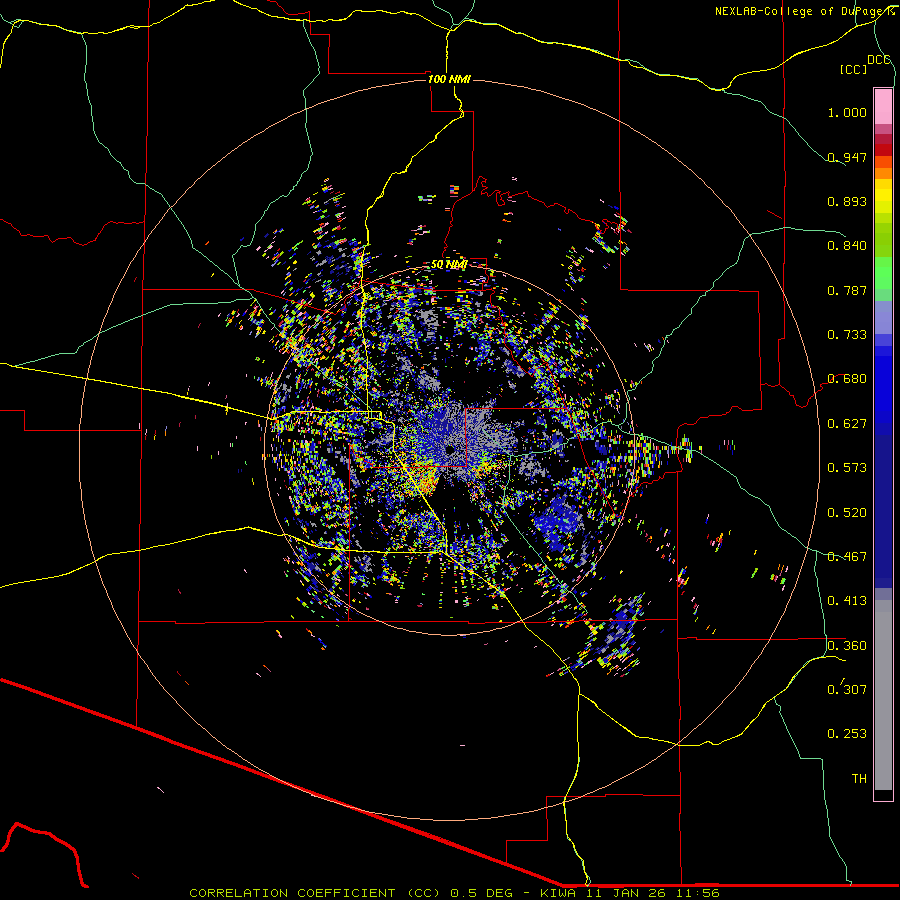
Task: Pick the bright green segment of the color bar
Action: tap(883, 273)
